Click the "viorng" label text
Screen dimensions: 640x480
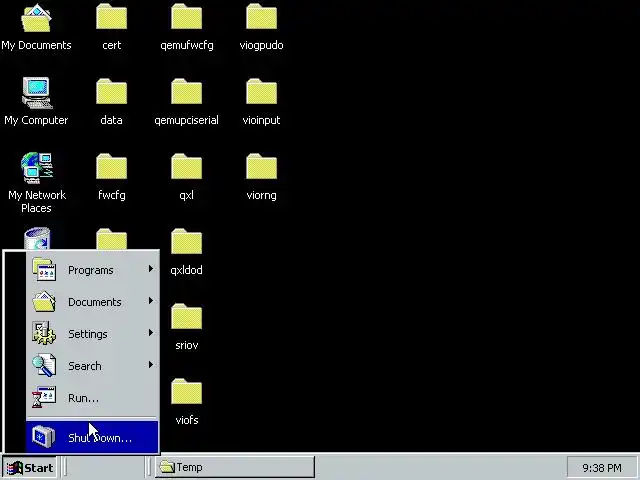(262, 195)
